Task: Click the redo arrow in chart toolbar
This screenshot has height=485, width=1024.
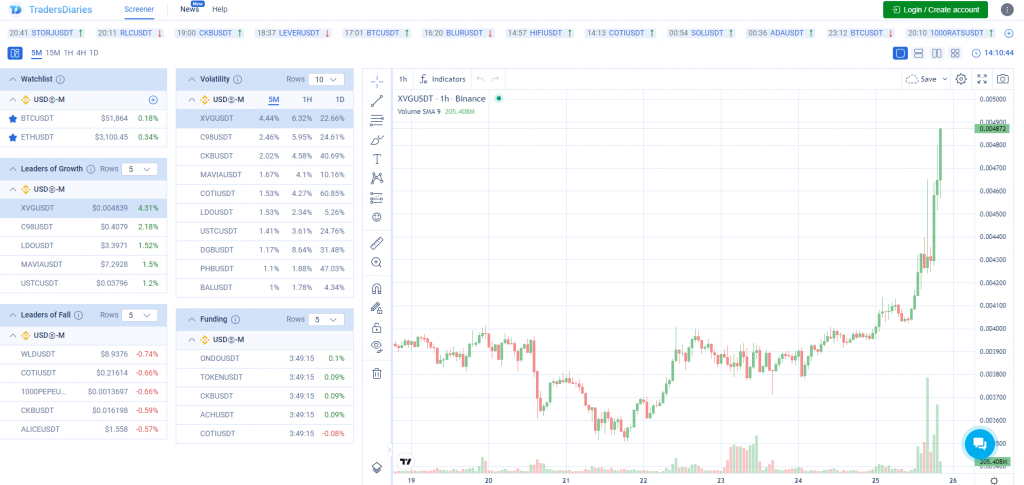Action: coord(496,79)
